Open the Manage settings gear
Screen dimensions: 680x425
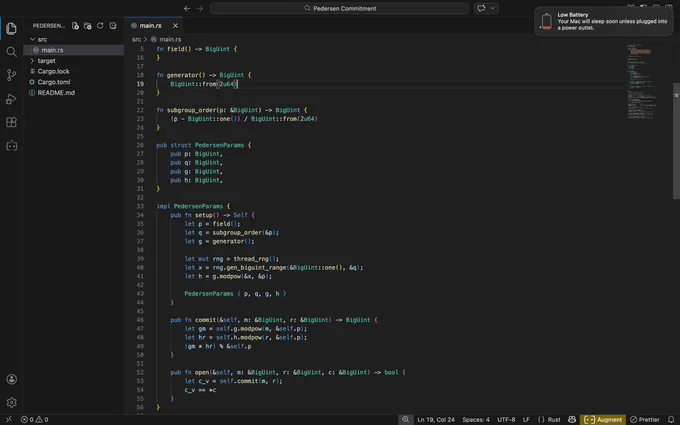[x=11, y=402]
